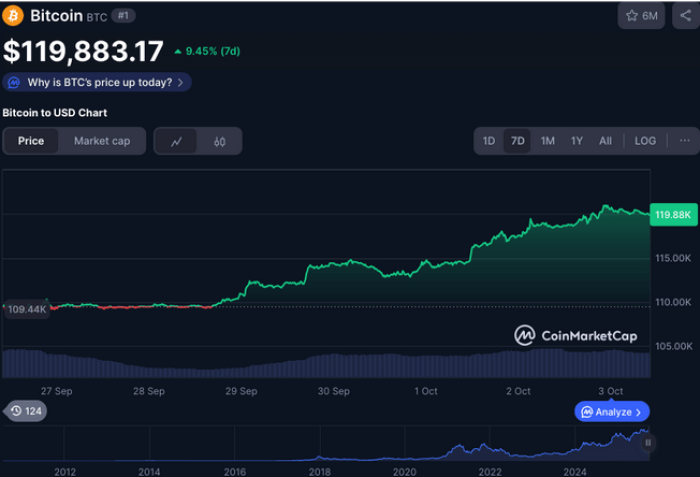Click the orange Bitcoin logo icon
Image resolution: width=700 pixels, height=477 pixels.
(14, 16)
